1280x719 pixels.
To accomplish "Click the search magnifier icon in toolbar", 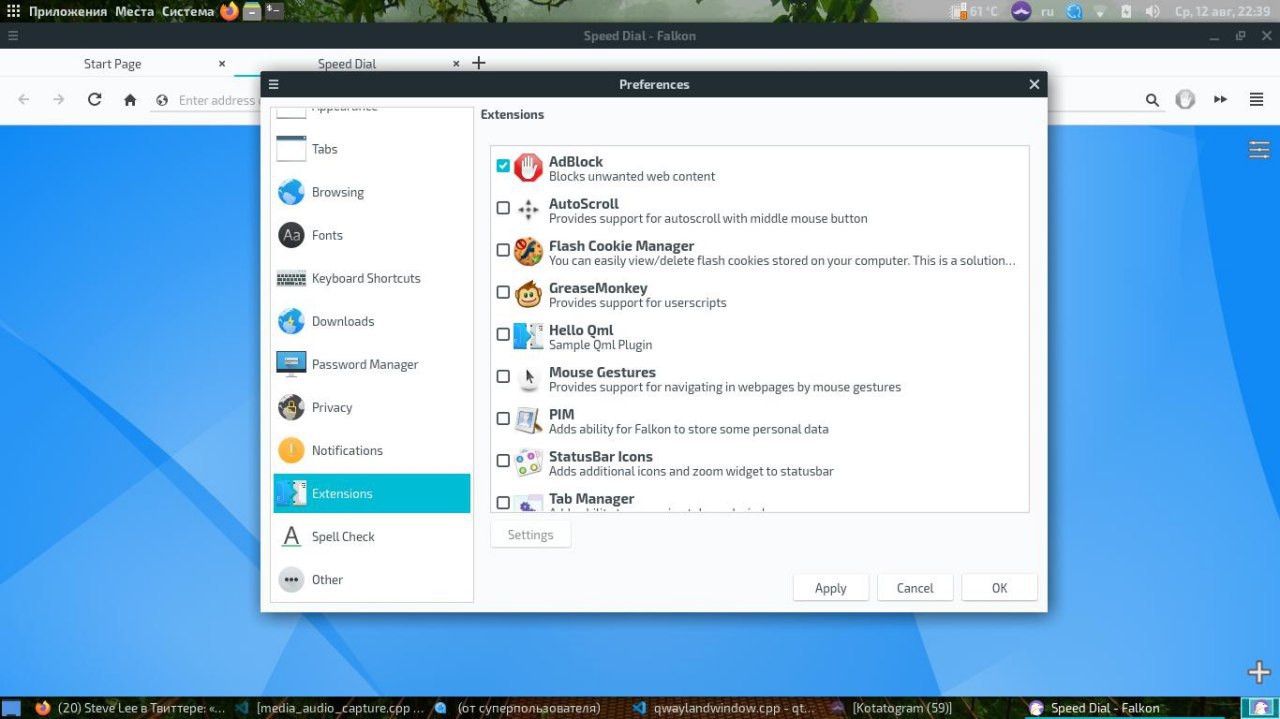I will tap(1152, 100).
